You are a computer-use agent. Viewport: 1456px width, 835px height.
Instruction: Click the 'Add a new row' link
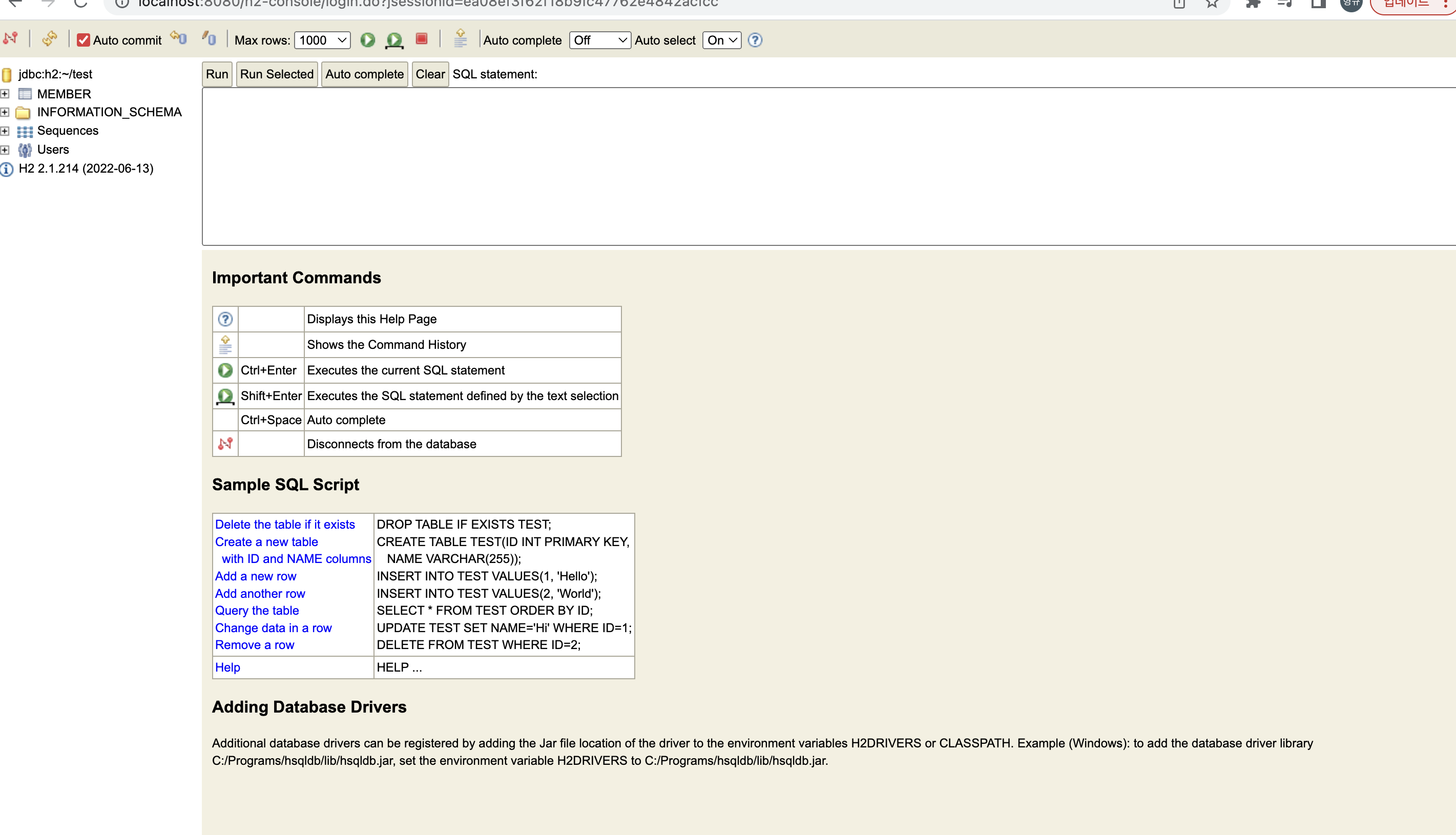point(256,576)
